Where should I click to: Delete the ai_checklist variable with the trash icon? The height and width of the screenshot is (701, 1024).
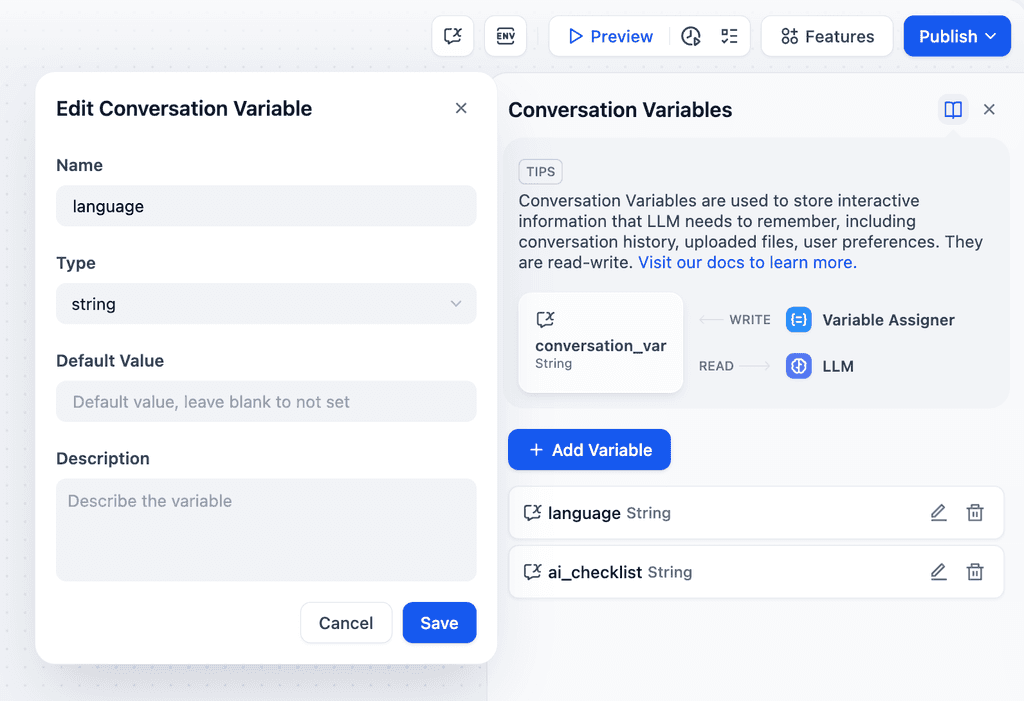coord(975,571)
